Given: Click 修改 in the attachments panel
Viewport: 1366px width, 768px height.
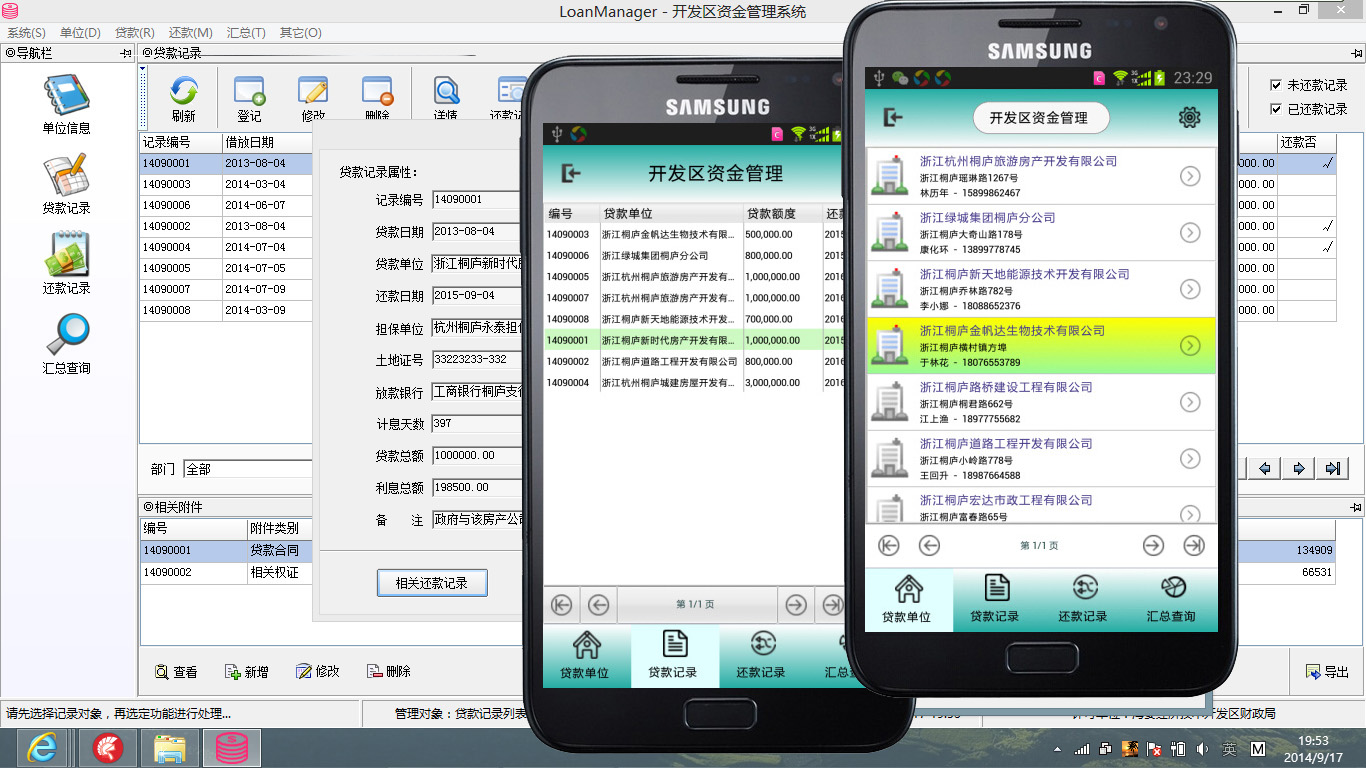Looking at the screenshot, I should tap(318, 672).
